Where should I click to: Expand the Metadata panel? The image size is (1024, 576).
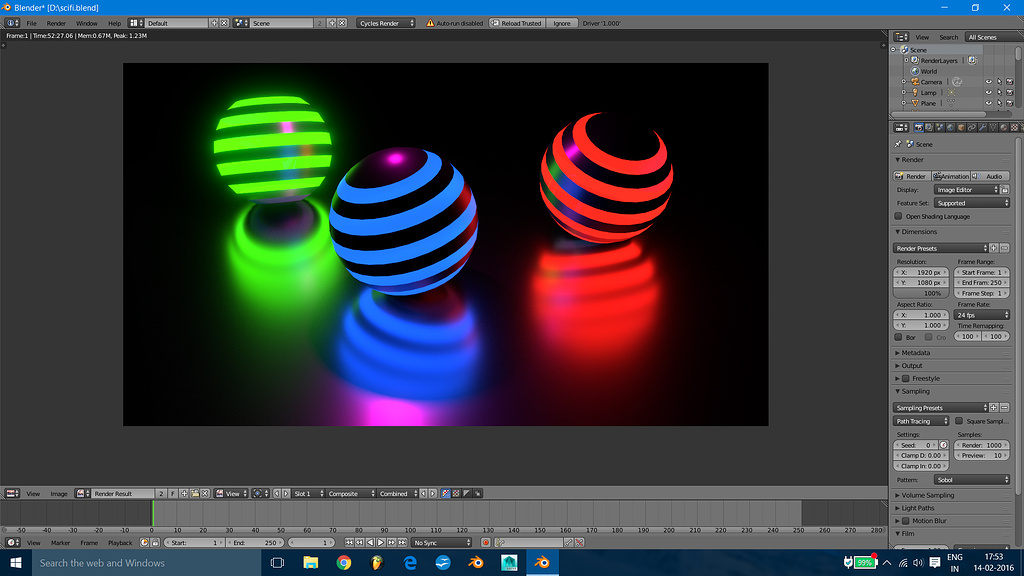point(916,353)
